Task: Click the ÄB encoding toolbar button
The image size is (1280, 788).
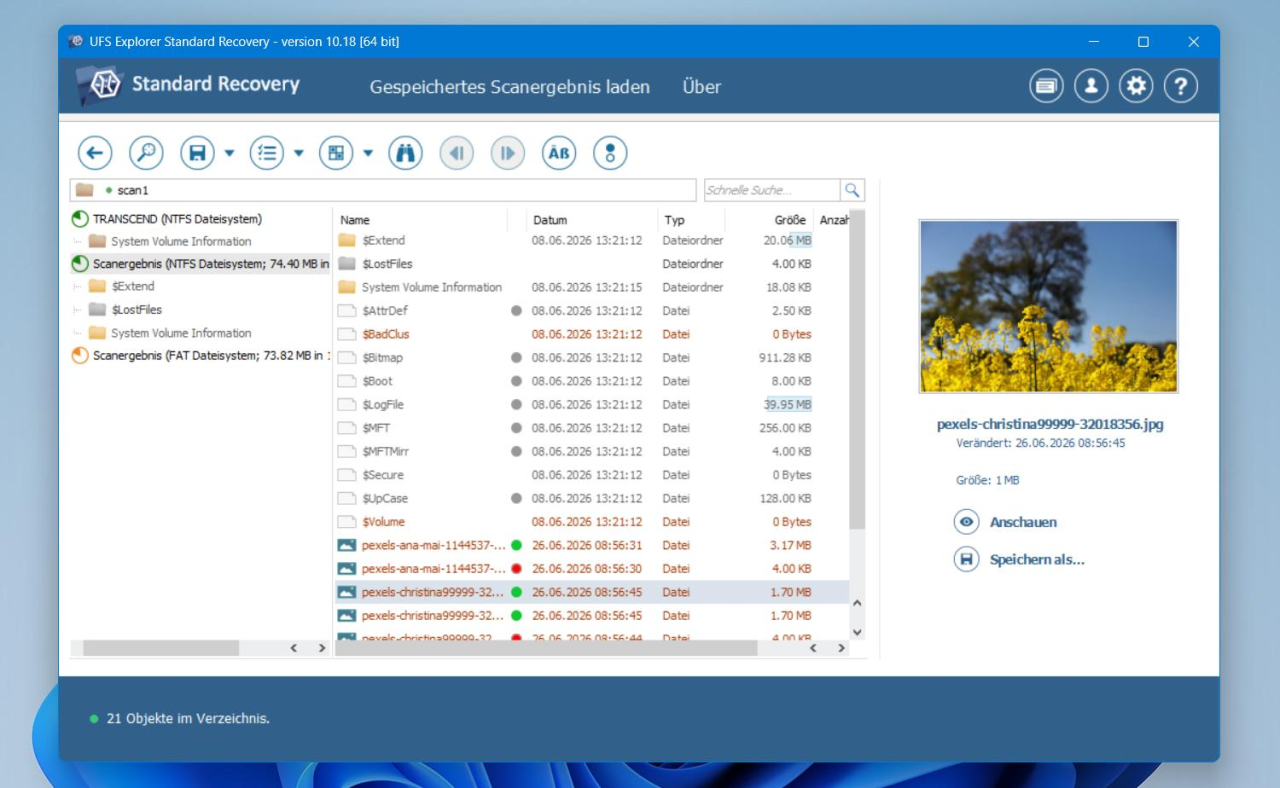Action: pyautogui.click(x=559, y=153)
